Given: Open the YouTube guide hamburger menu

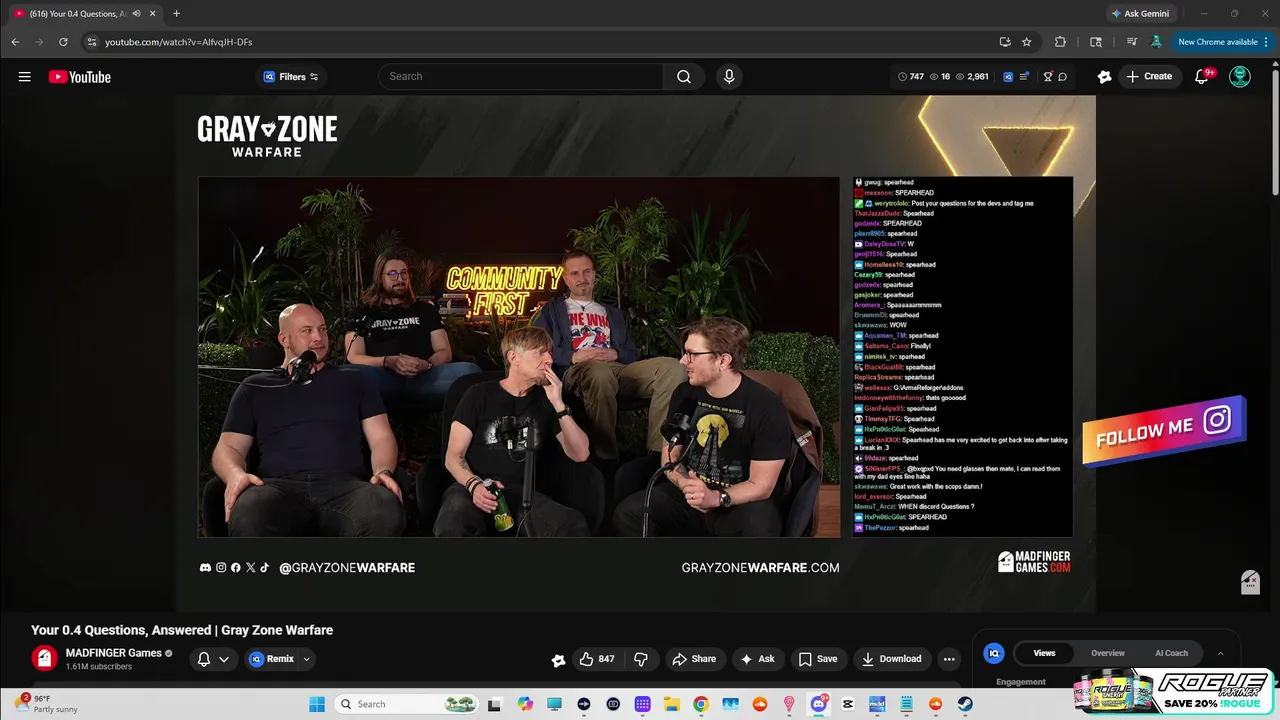Looking at the screenshot, I should point(24,77).
